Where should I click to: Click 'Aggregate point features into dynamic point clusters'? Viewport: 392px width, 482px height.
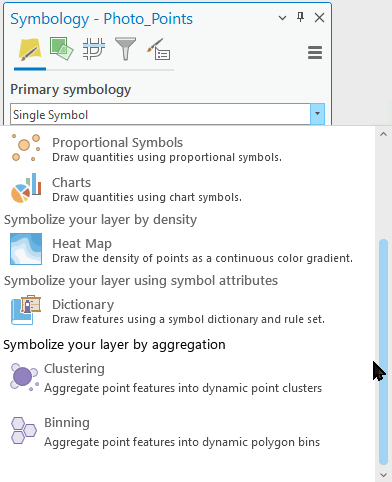point(183,388)
